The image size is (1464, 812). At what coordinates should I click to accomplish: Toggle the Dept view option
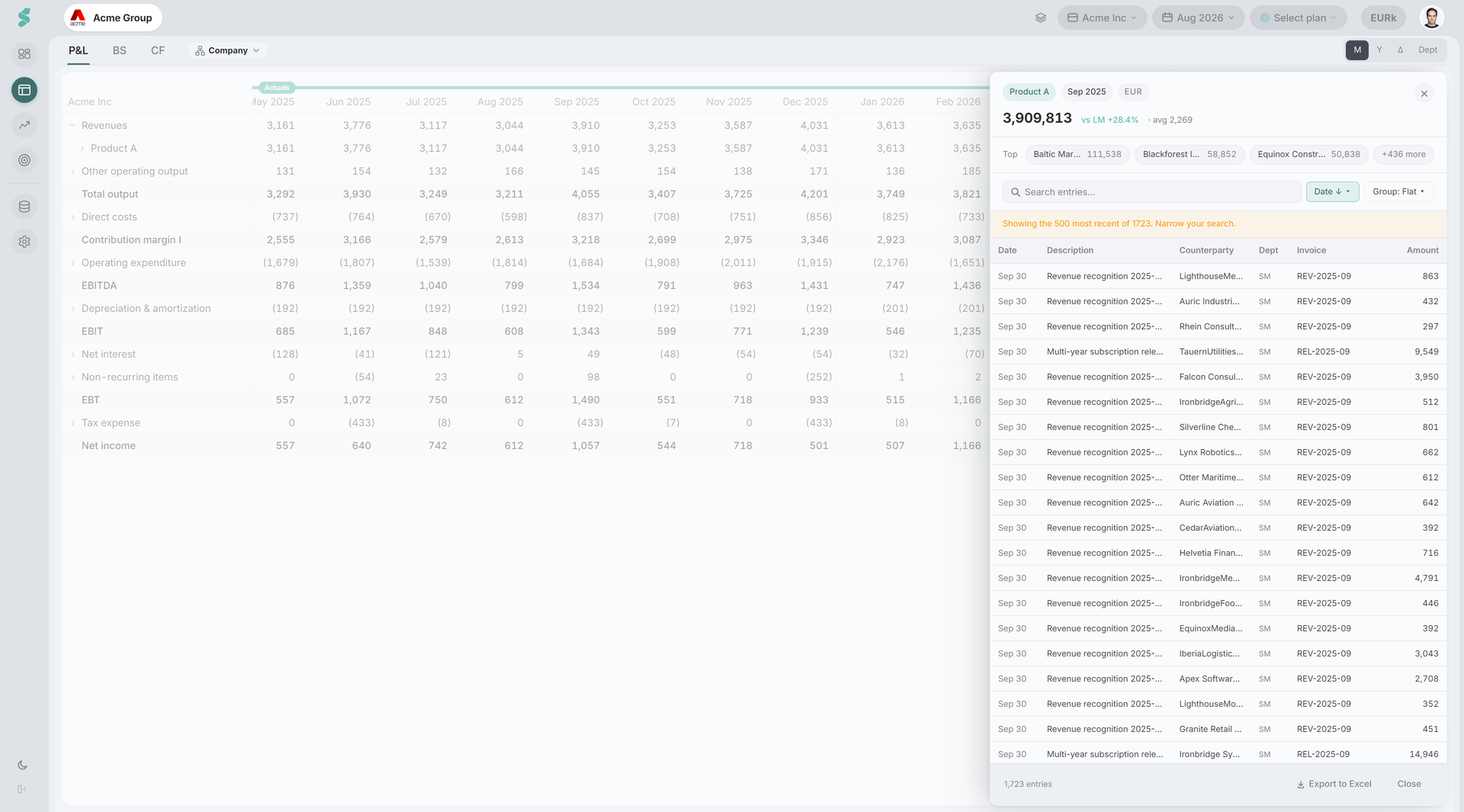click(x=1427, y=50)
